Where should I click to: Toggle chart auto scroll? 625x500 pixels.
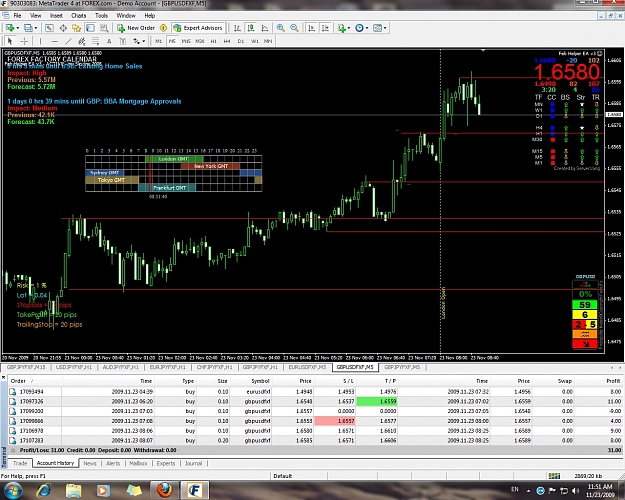(312, 28)
